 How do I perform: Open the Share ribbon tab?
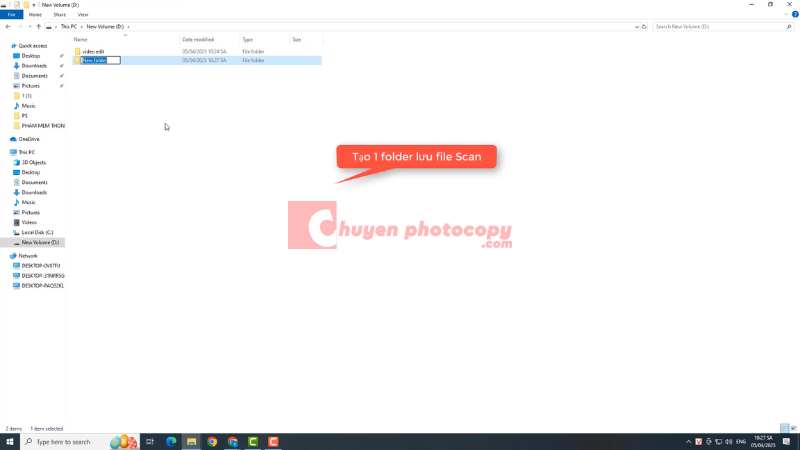click(60, 15)
